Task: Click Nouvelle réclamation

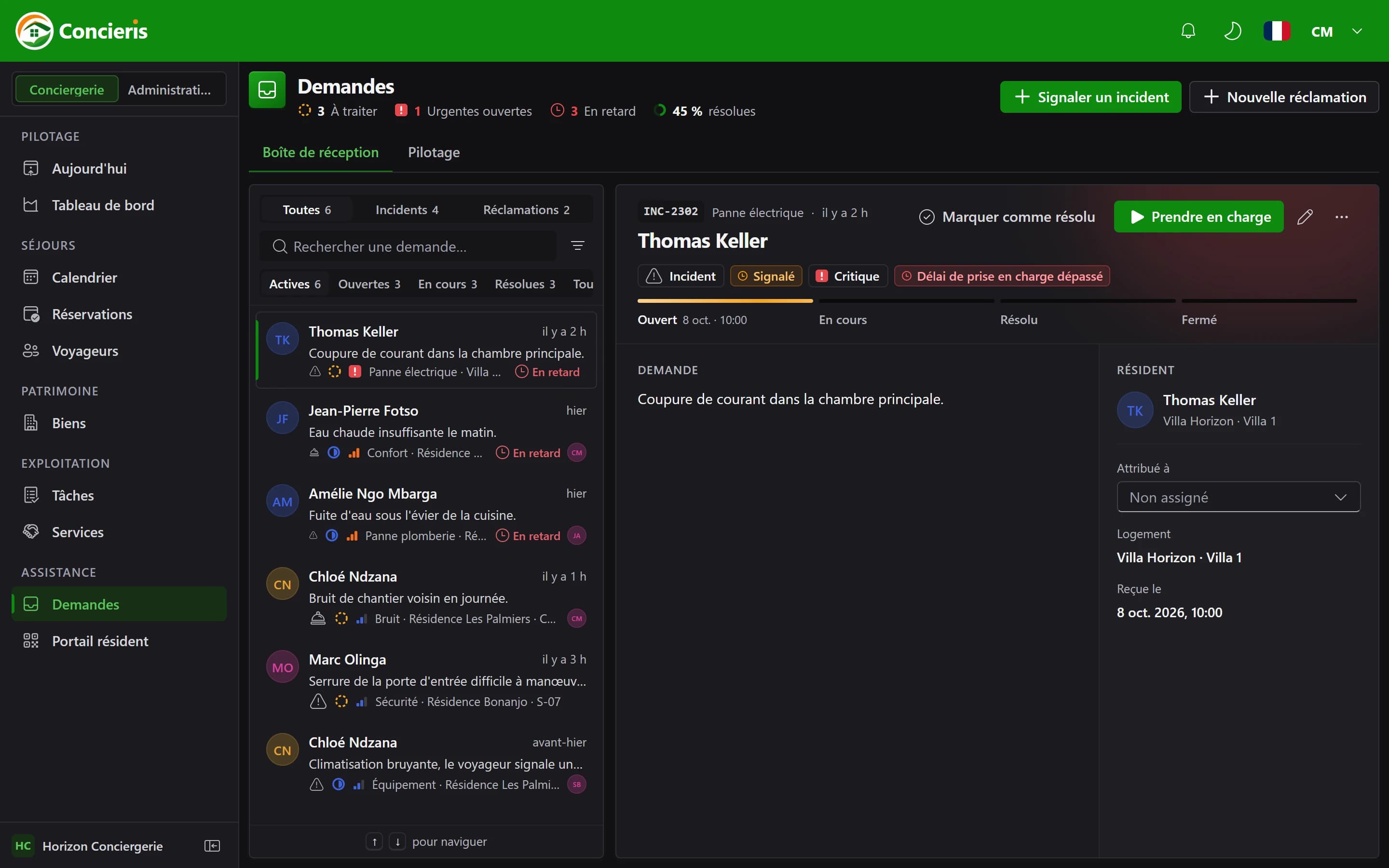Action: click(1284, 97)
